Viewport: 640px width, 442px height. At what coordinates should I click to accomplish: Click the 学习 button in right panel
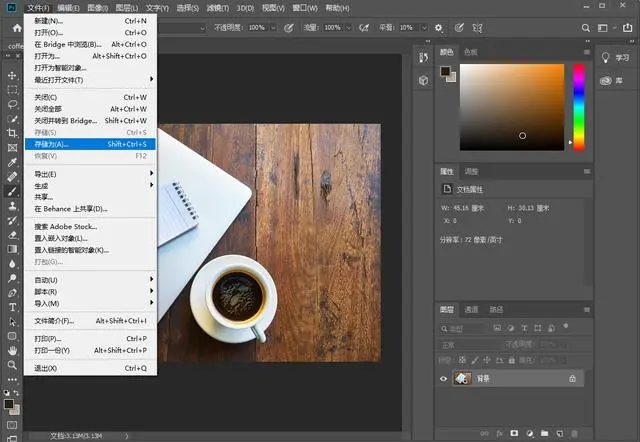(616, 57)
